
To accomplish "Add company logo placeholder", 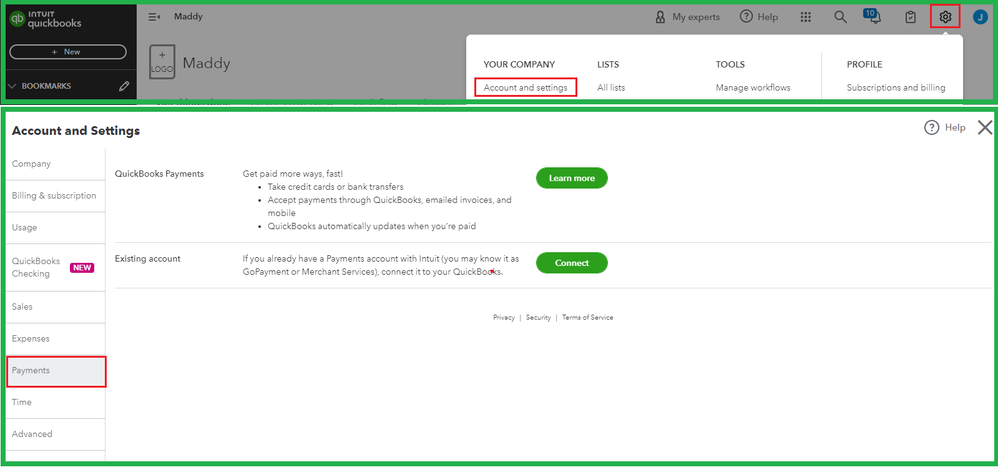I will [x=162, y=62].
